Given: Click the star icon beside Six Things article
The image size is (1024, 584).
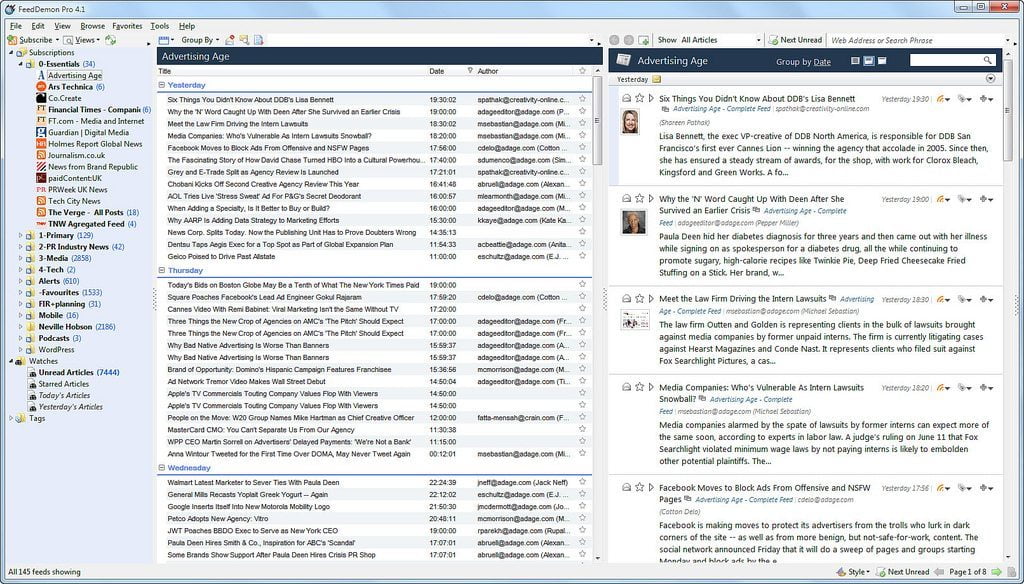Looking at the screenshot, I should 640,98.
